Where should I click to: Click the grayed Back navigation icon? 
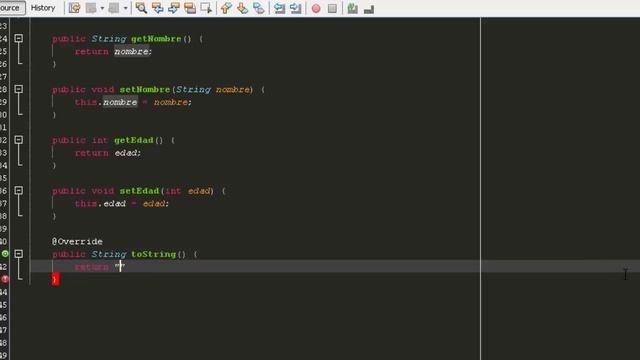[91, 8]
